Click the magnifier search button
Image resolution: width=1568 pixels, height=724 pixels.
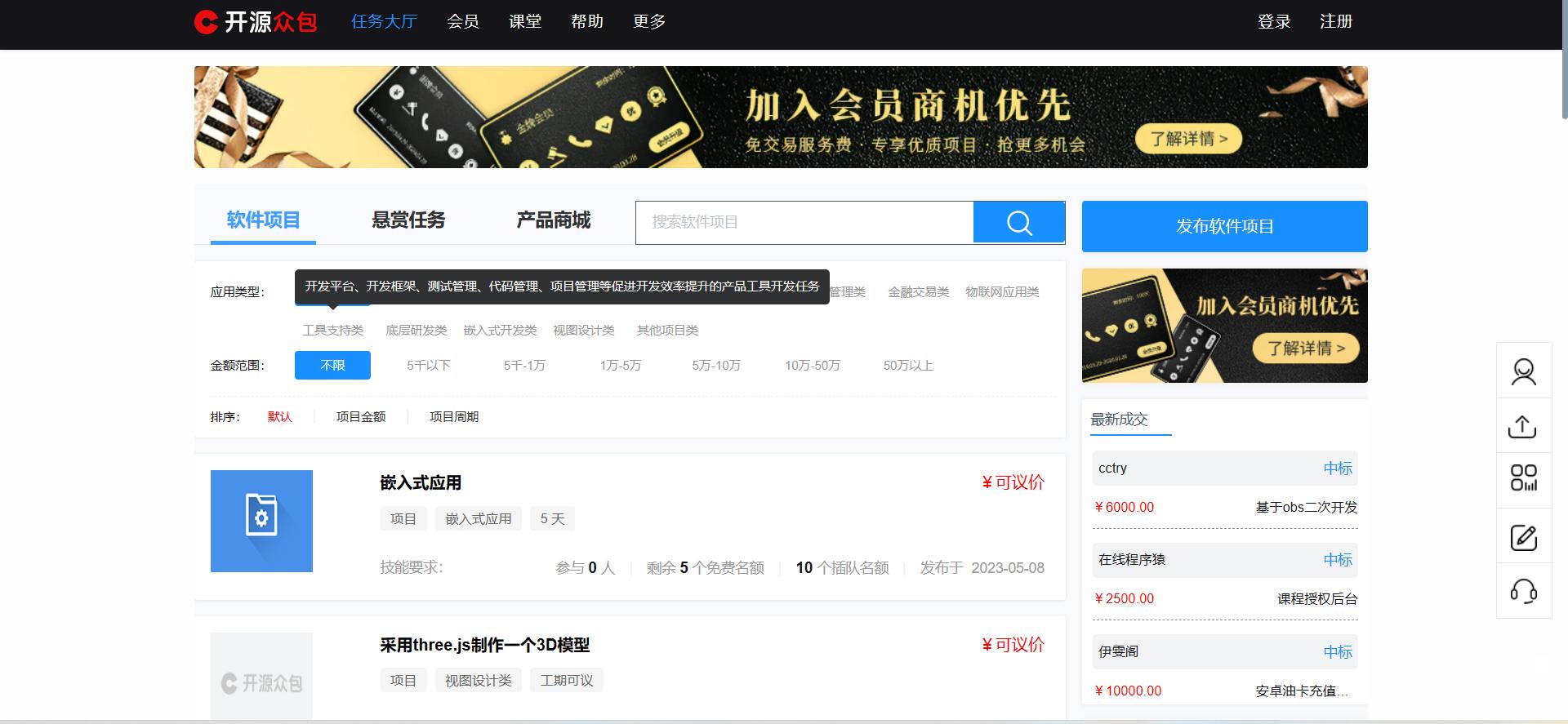click(x=1019, y=222)
